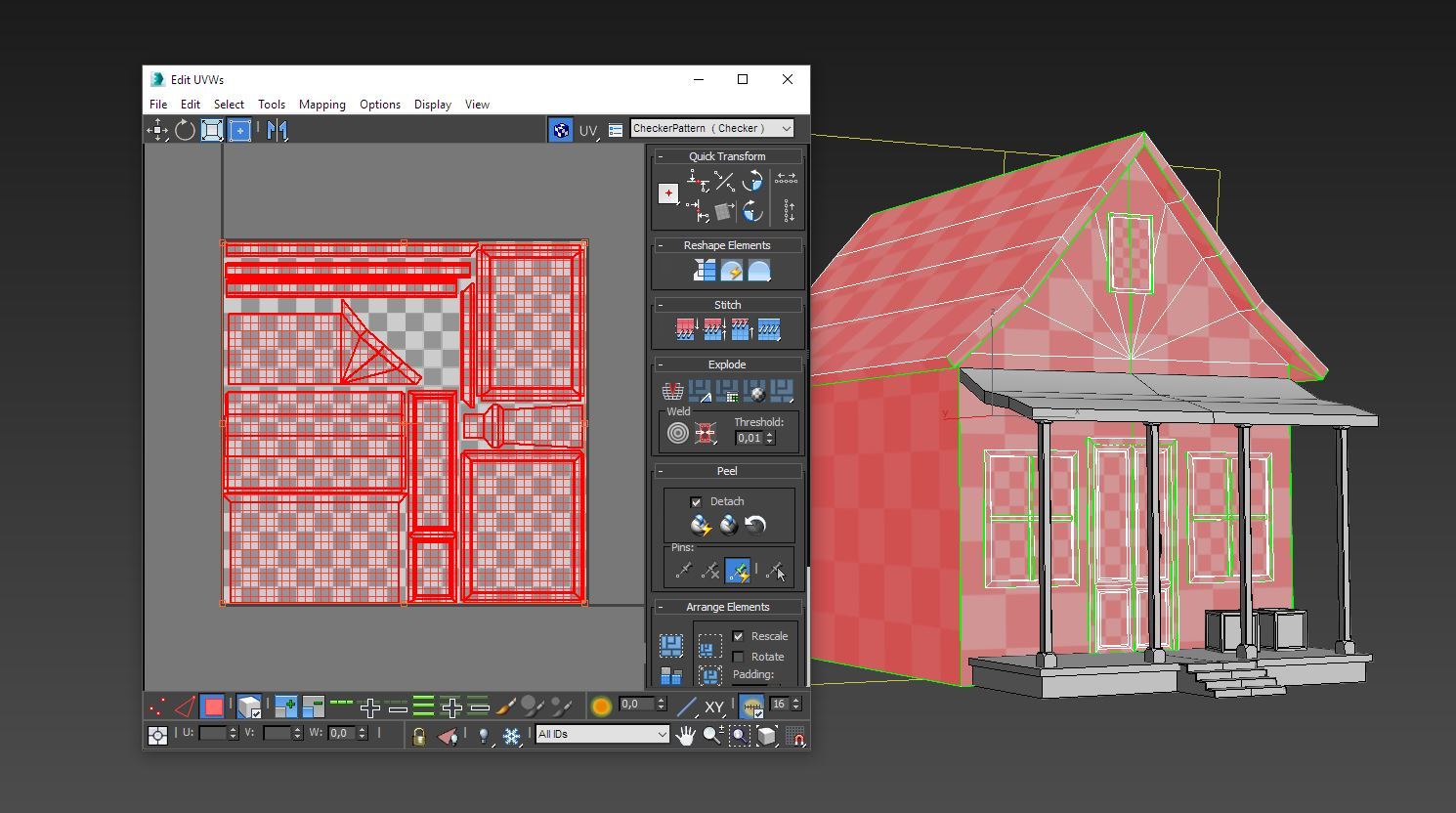Open the Edit menu

click(x=191, y=105)
